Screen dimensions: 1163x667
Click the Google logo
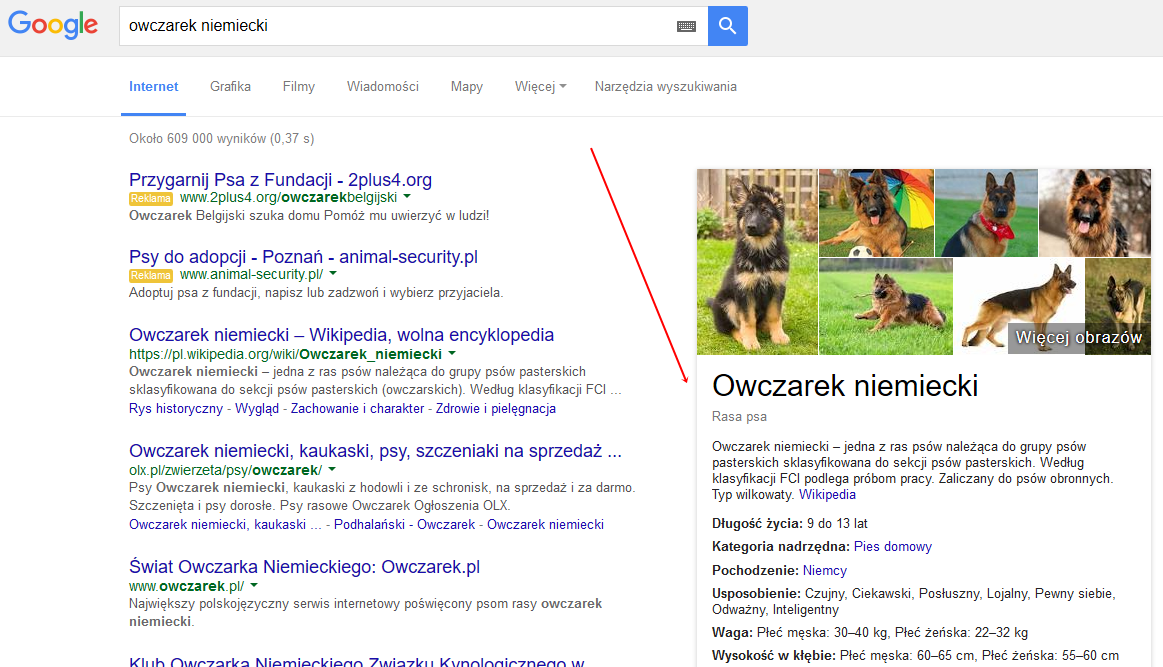[x=53, y=25]
